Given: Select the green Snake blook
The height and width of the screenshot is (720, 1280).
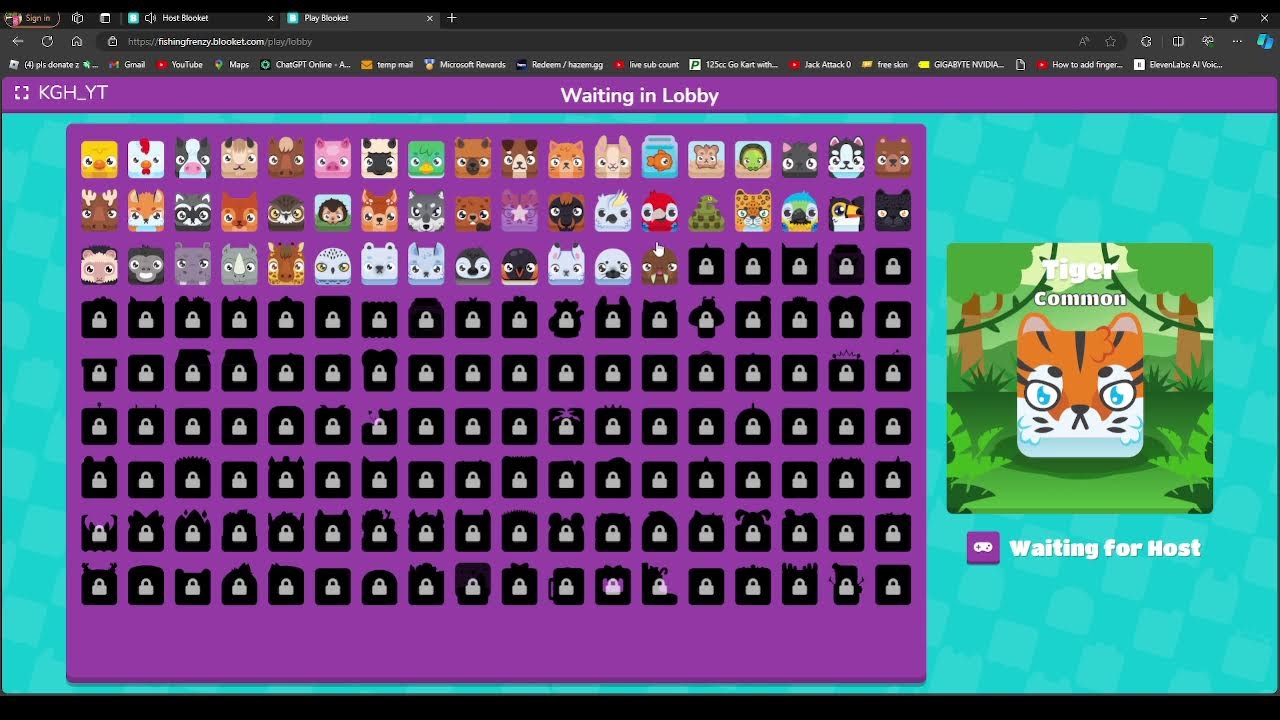Looking at the screenshot, I should click(706, 212).
